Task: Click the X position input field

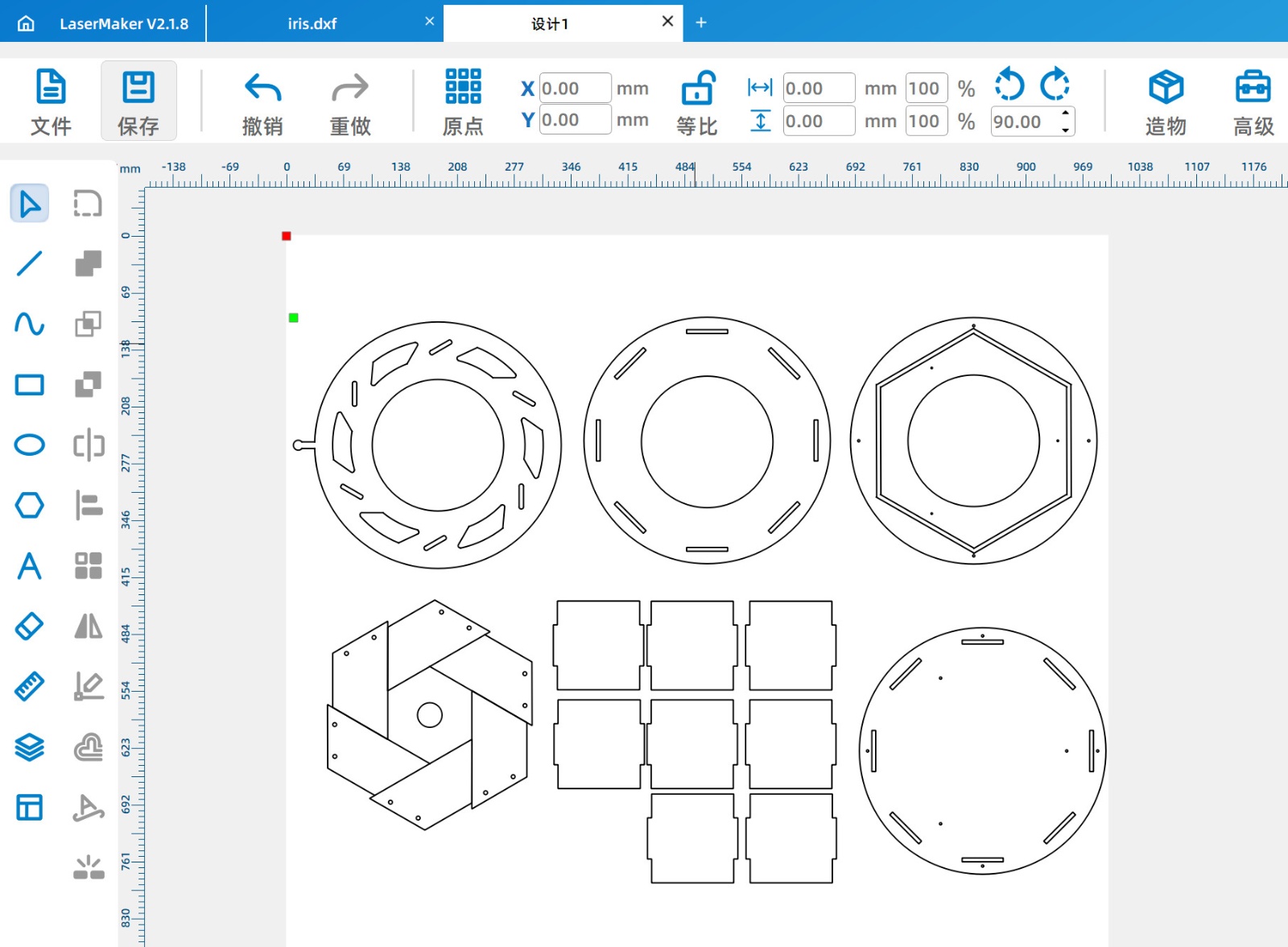Action: (x=574, y=89)
